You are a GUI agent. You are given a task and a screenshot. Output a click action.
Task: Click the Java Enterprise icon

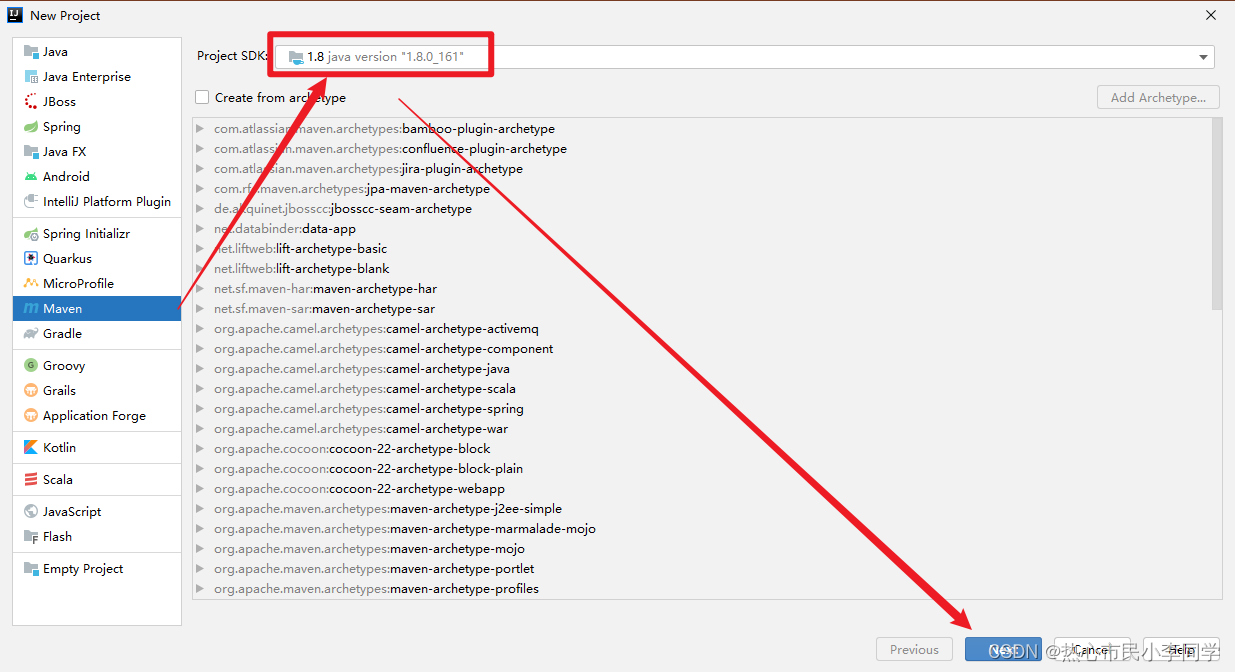point(31,76)
